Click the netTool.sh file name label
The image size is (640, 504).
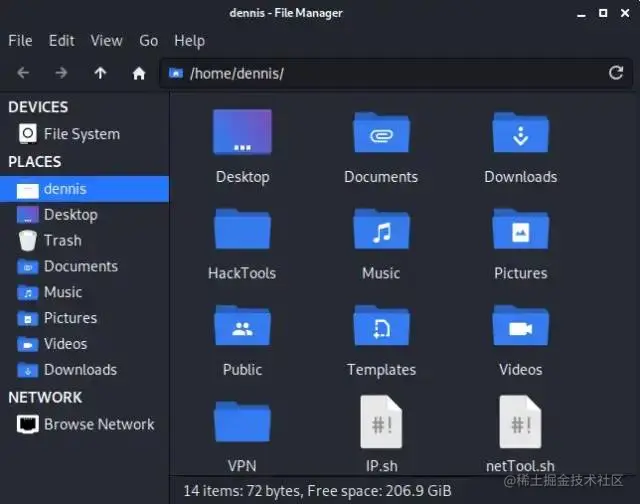click(x=520, y=466)
